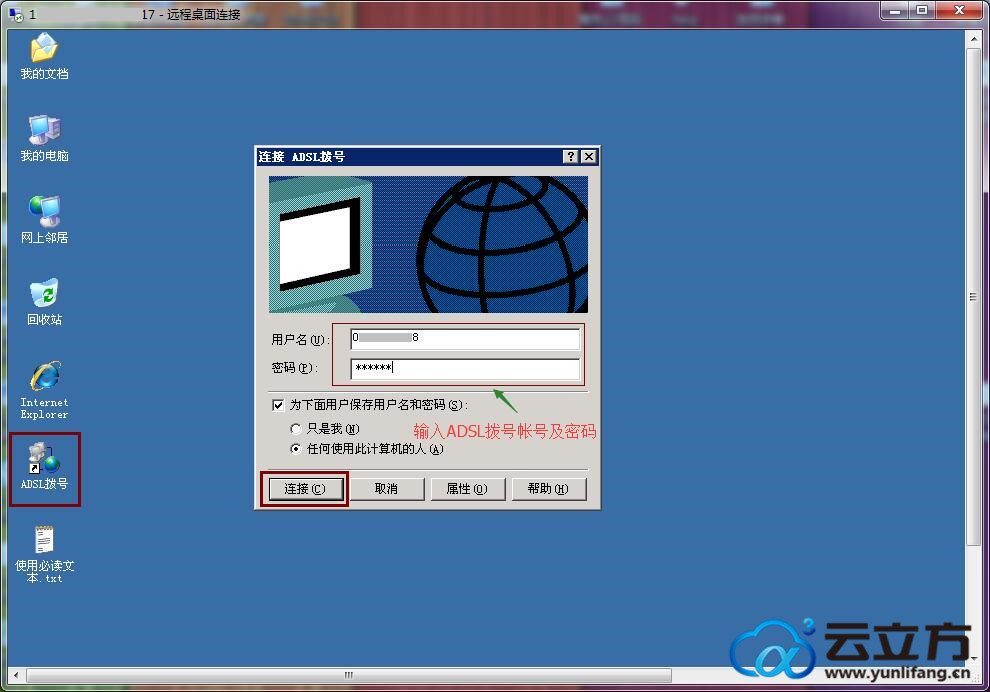Focus the 用户名 username field
990x692 pixels.
coord(465,338)
